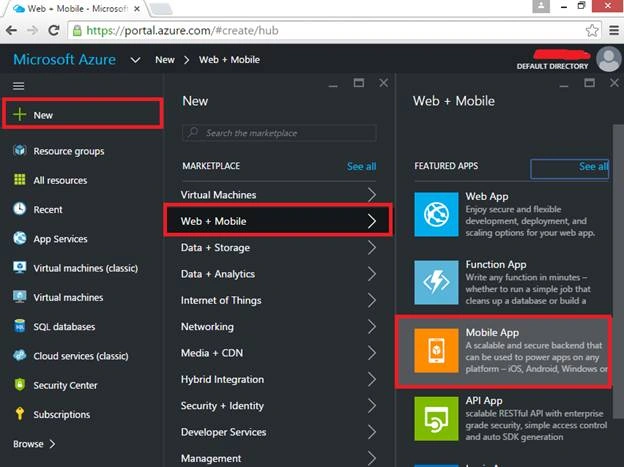Open the hamburger menu in Azure sidebar
This screenshot has width=624, height=467.
[19, 86]
